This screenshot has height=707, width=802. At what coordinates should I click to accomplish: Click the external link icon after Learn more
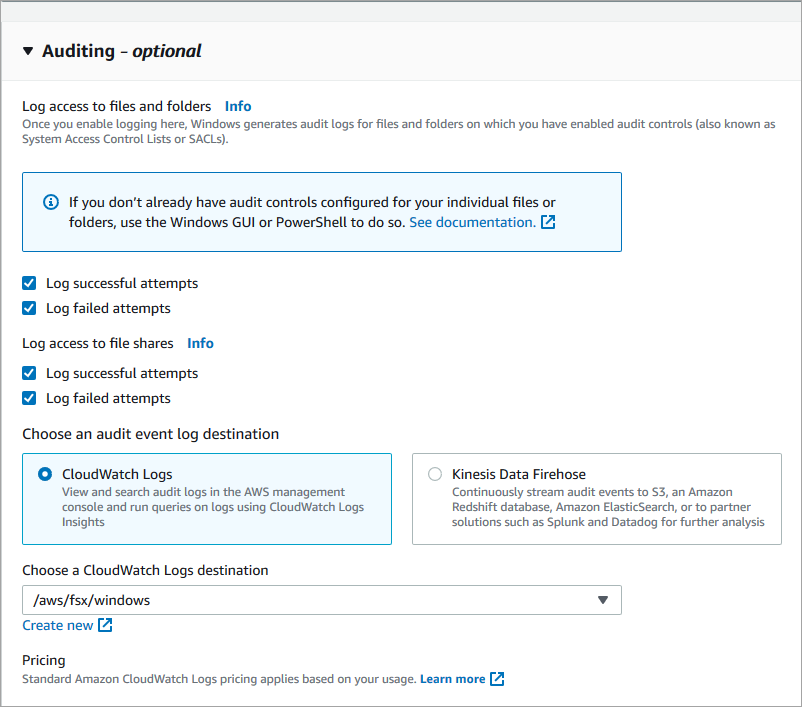496,678
